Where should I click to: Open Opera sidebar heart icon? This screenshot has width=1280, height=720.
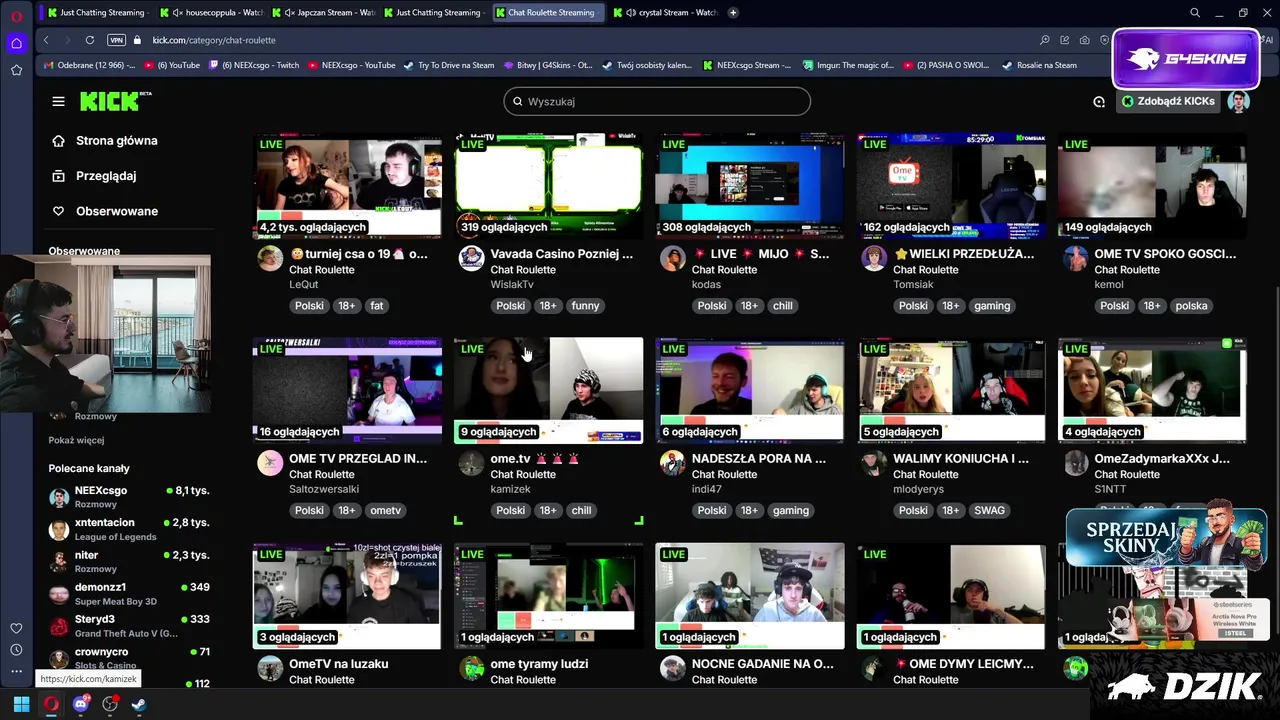(x=16, y=628)
